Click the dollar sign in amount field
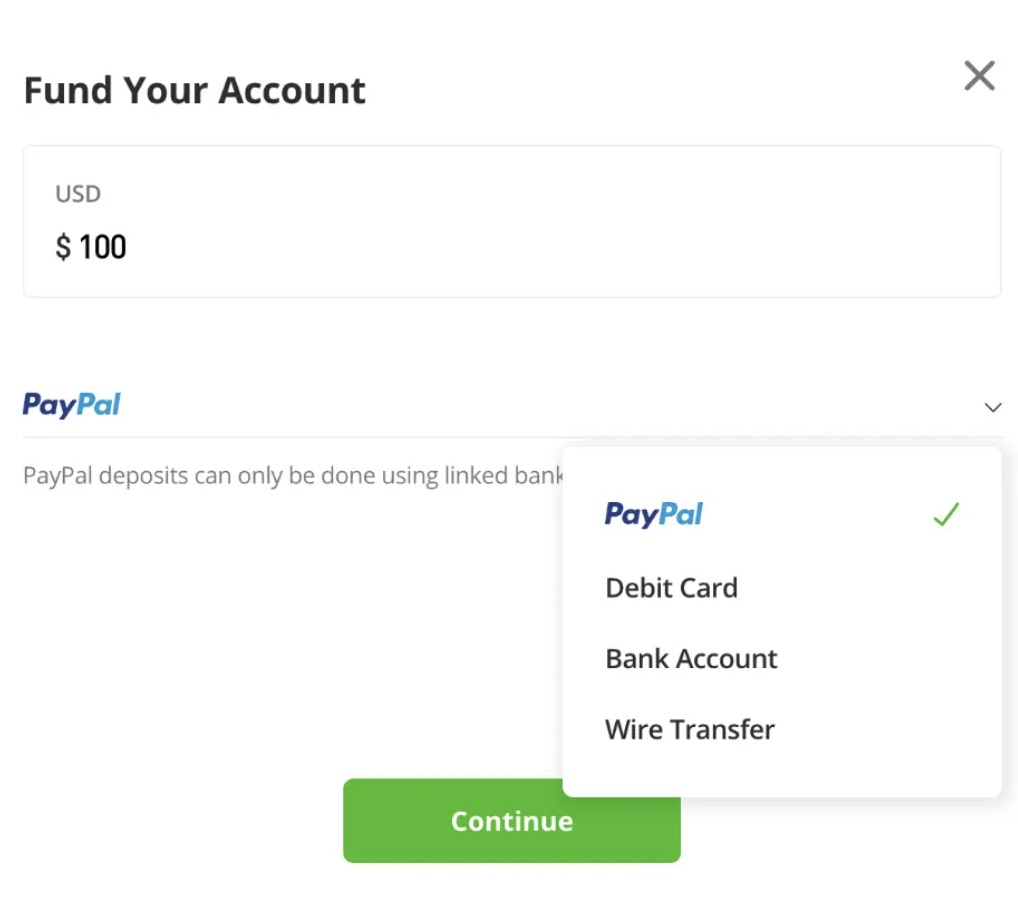The height and width of the screenshot is (916, 1018). click(63, 247)
